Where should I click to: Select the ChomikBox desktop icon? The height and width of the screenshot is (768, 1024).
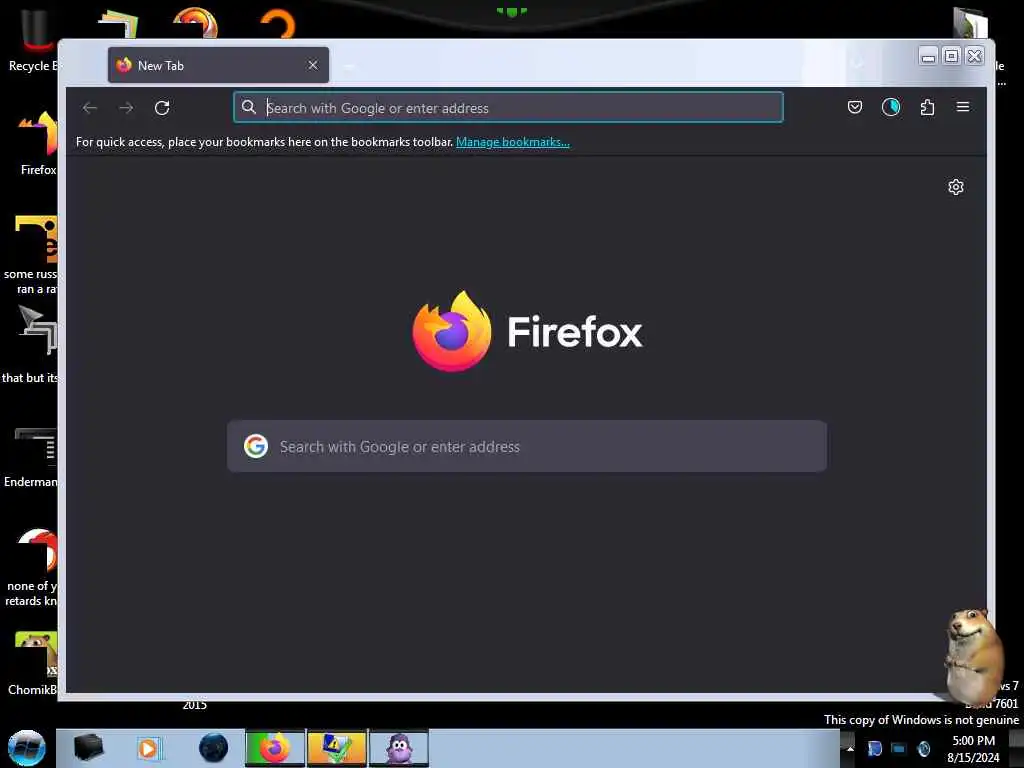[x=33, y=663]
